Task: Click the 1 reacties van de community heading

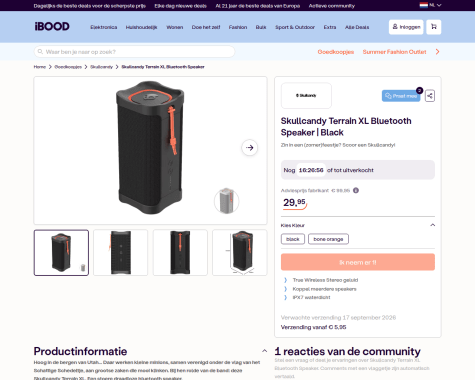Action: pos(347,351)
